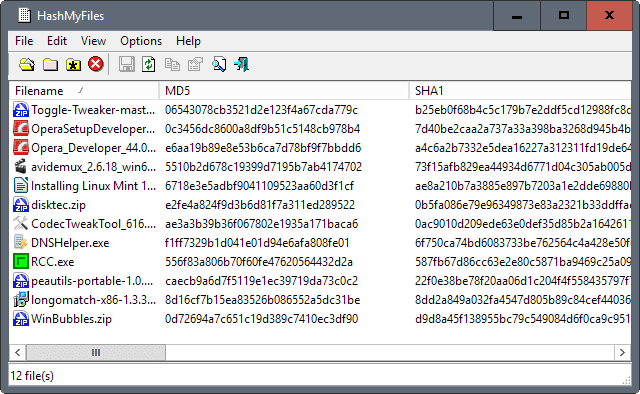Screen dimensions: 640x394
Task: Click the horizontal scrollbar left arrow
Action: pos(18,352)
